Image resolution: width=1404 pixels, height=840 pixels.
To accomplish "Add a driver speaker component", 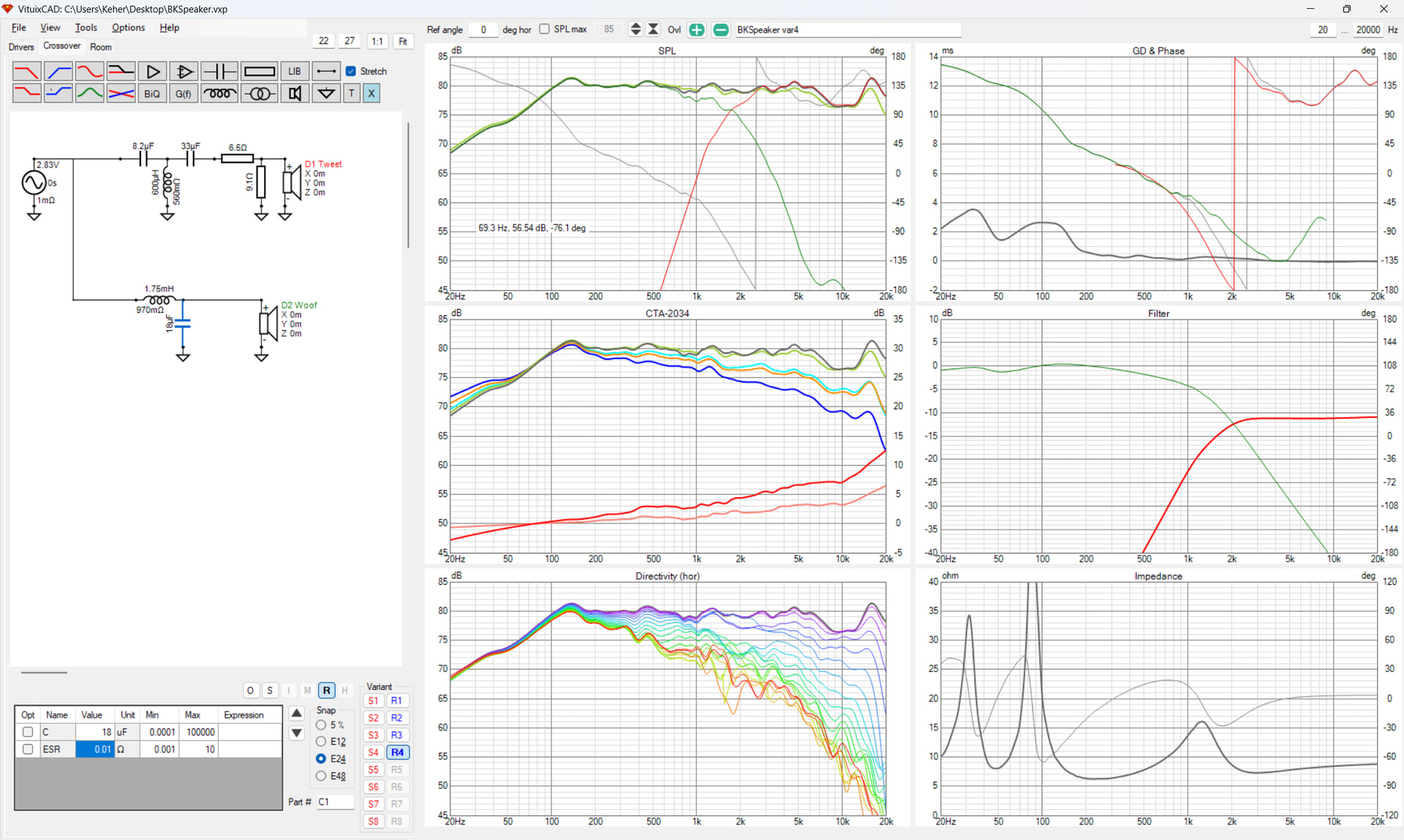I will click(x=295, y=93).
